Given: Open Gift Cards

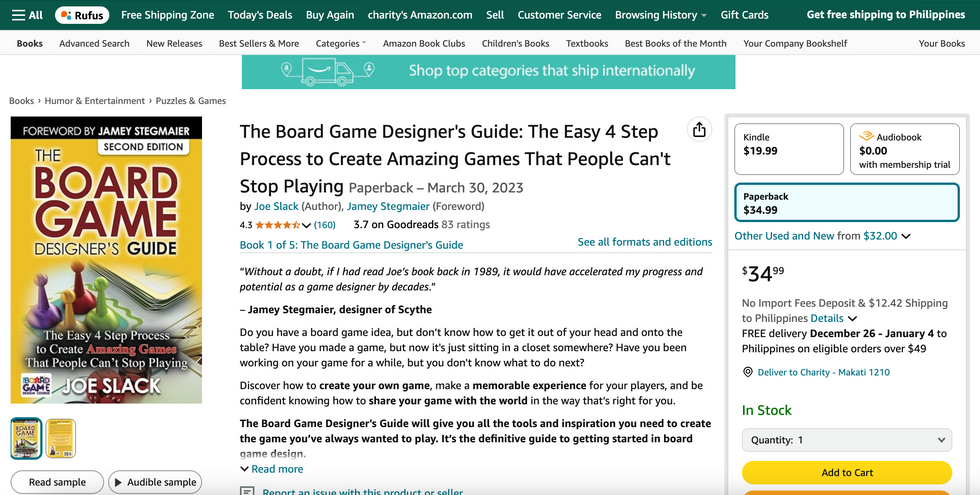Looking at the screenshot, I should 744,15.
